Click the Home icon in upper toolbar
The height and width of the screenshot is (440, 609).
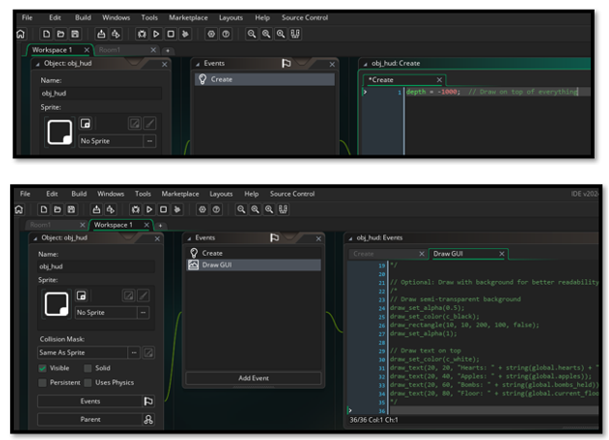(19, 33)
